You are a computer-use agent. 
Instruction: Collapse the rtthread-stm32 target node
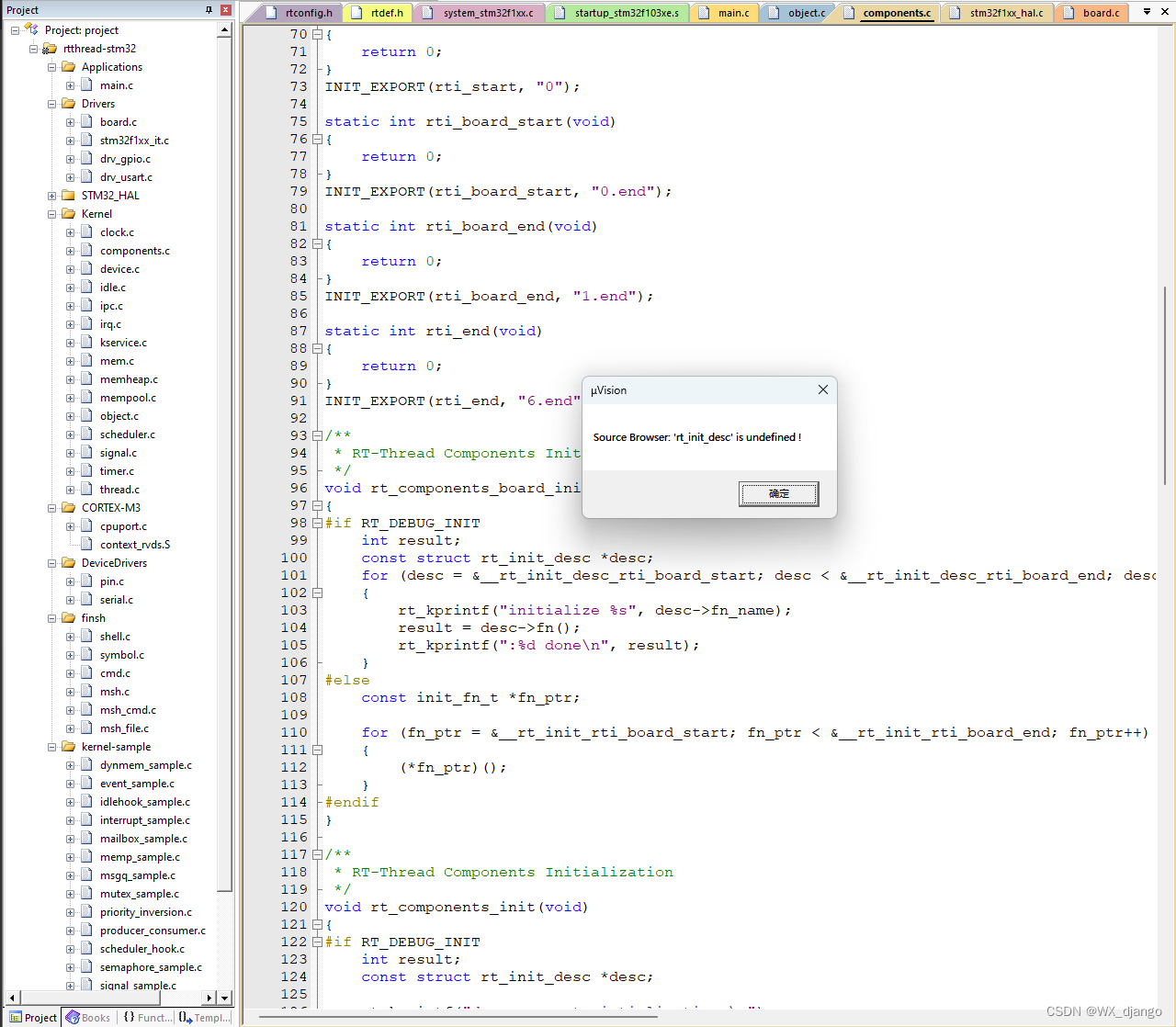click(33, 49)
